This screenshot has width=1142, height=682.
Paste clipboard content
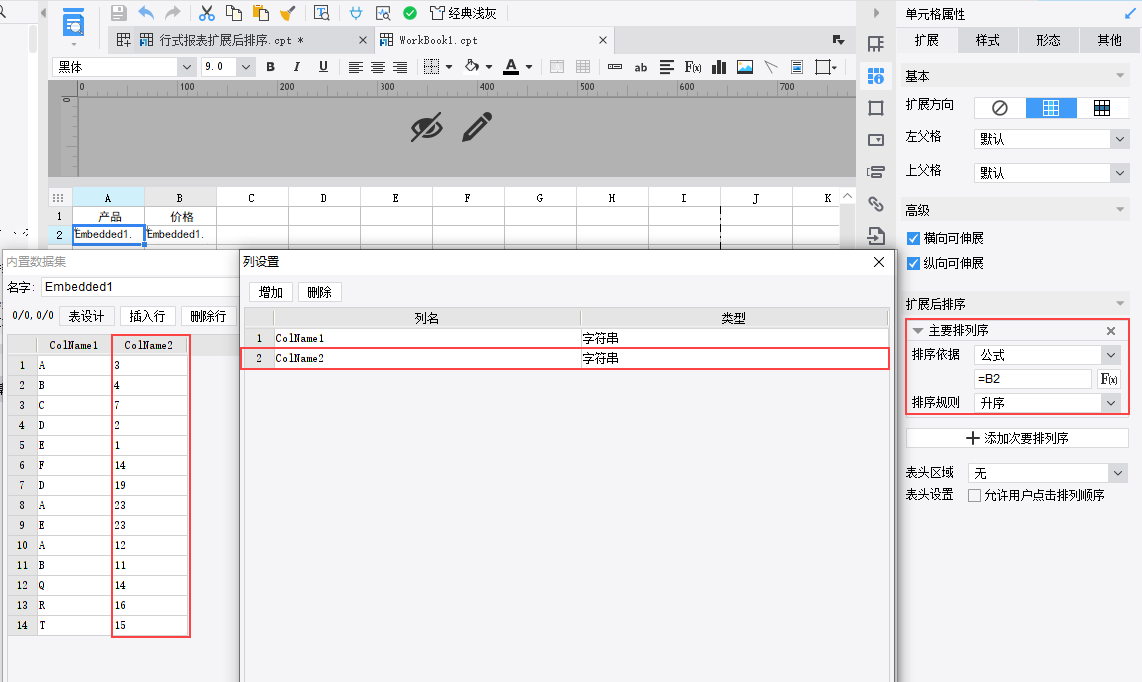260,13
